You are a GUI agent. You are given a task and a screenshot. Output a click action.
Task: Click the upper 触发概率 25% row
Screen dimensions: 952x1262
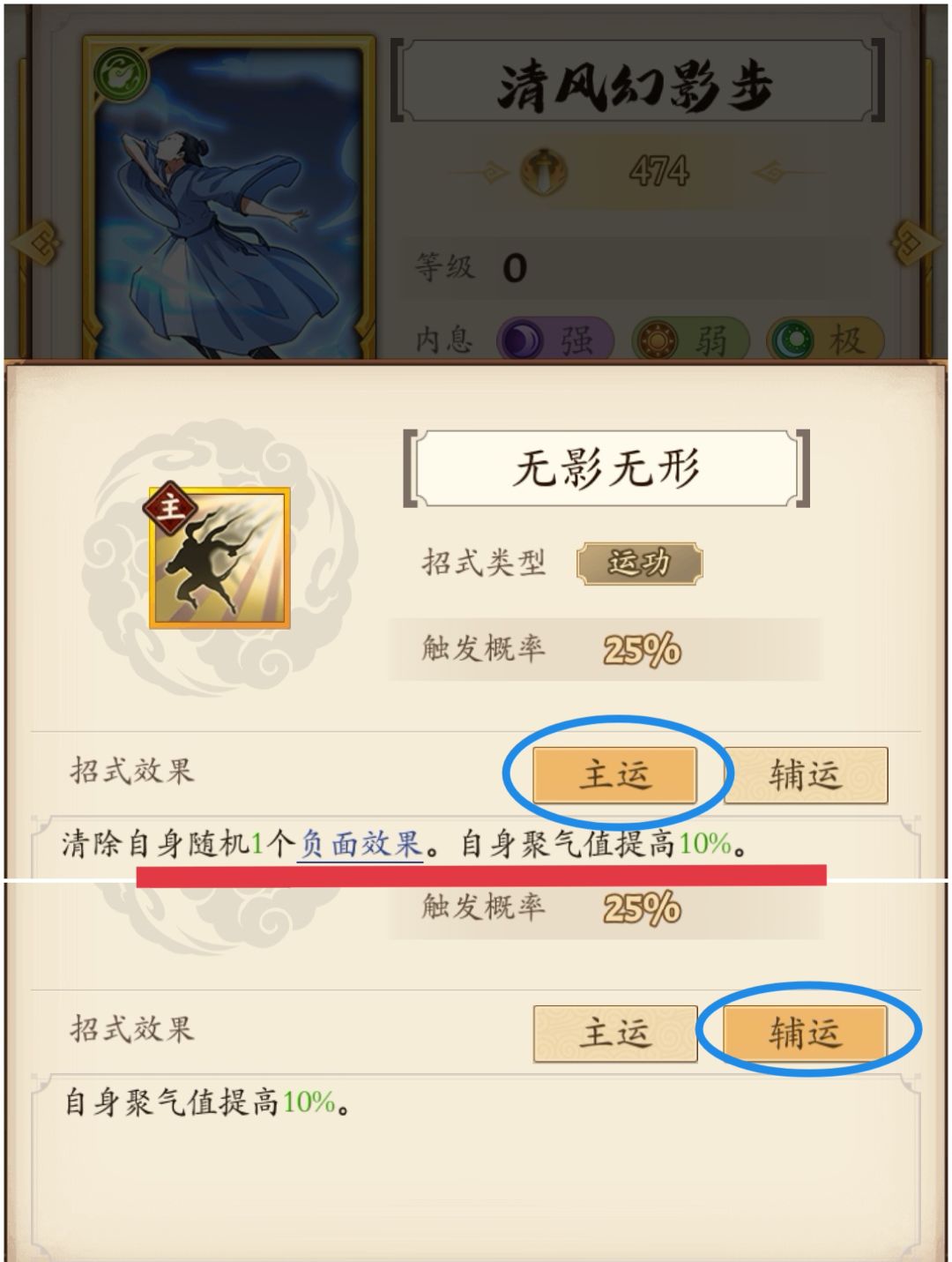606,650
